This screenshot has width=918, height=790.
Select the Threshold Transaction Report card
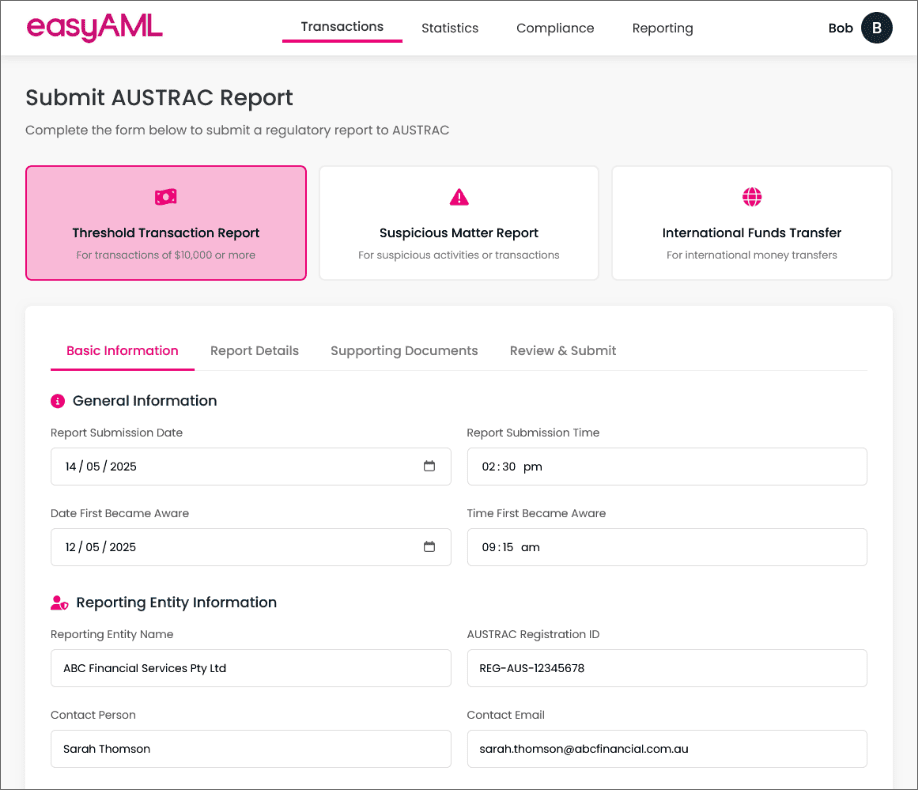click(x=166, y=223)
